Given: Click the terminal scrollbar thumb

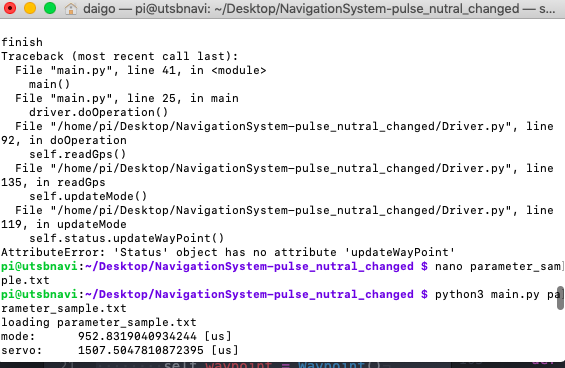Looking at the screenshot, I should (560, 298).
